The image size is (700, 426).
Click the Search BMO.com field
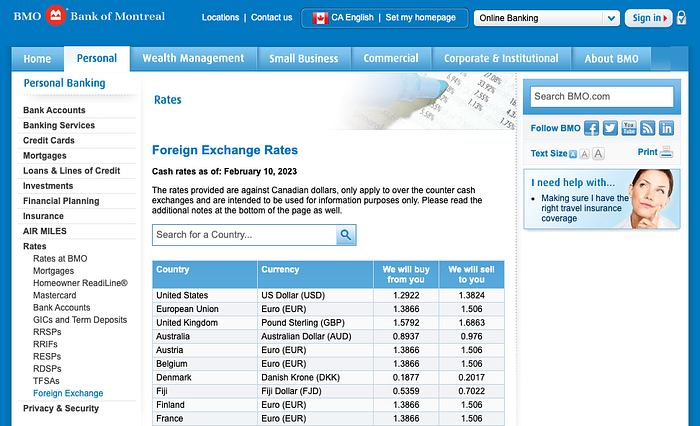602,96
